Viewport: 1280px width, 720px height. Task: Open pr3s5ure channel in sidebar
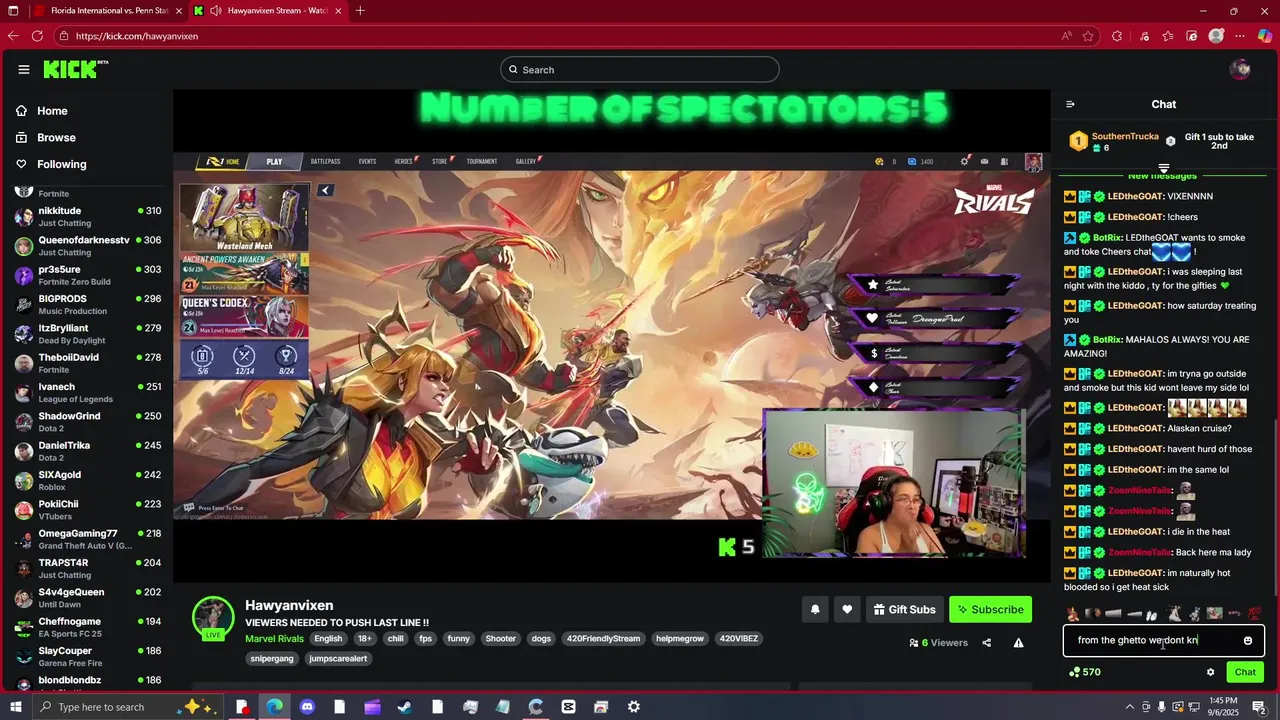click(x=88, y=275)
